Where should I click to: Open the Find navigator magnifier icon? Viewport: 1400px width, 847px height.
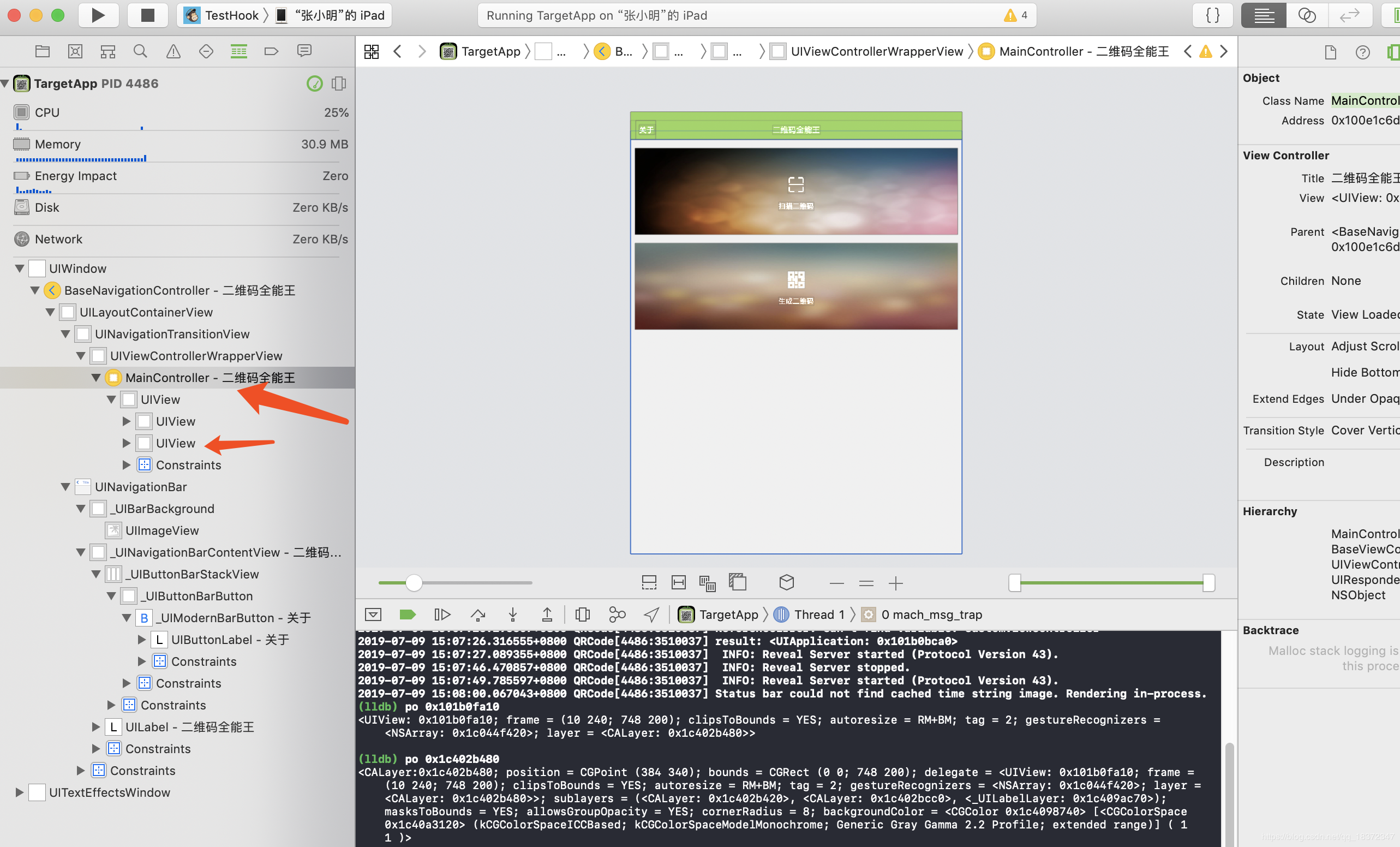tap(140, 52)
